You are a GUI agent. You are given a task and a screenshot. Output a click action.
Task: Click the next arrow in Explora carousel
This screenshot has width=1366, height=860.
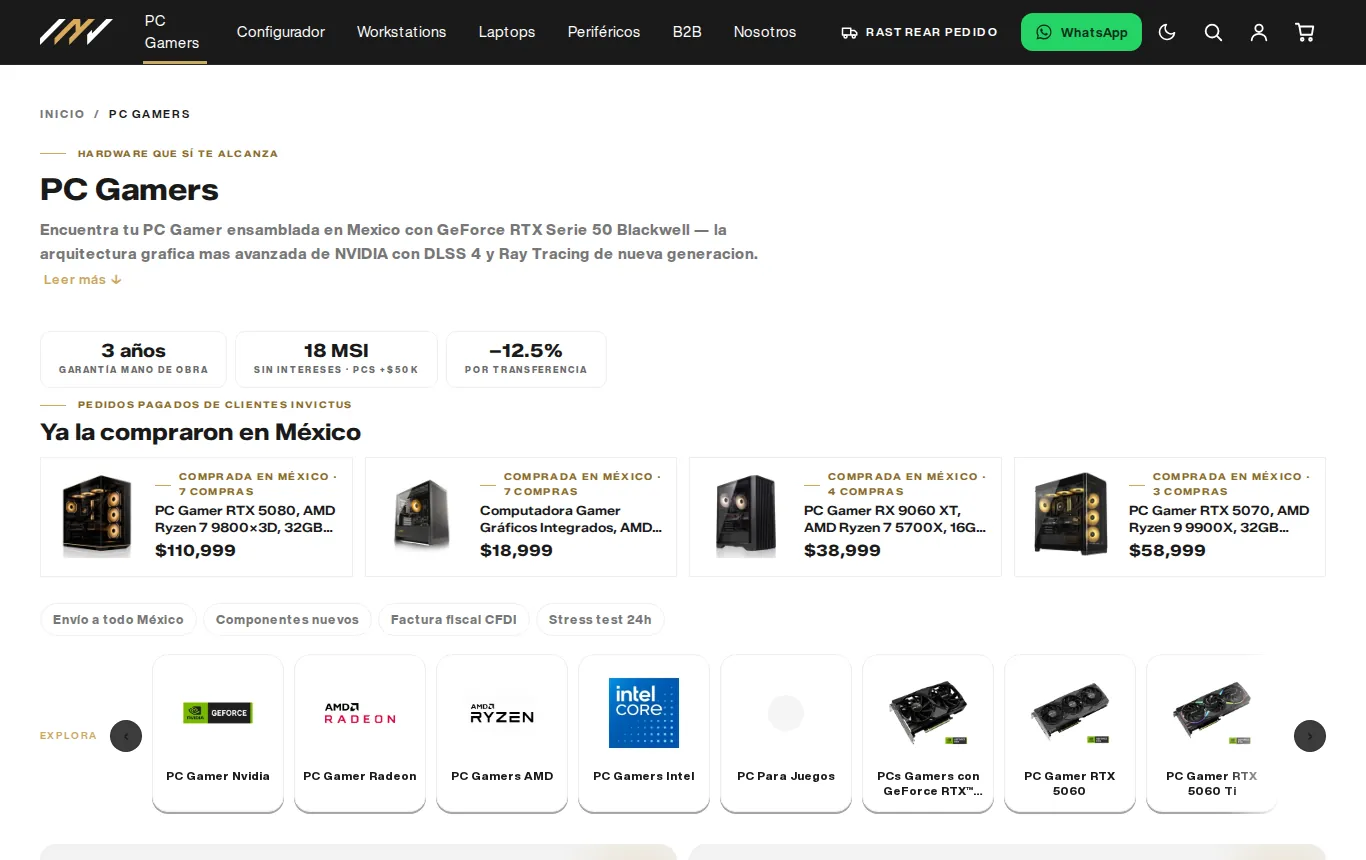pyautogui.click(x=1310, y=736)
